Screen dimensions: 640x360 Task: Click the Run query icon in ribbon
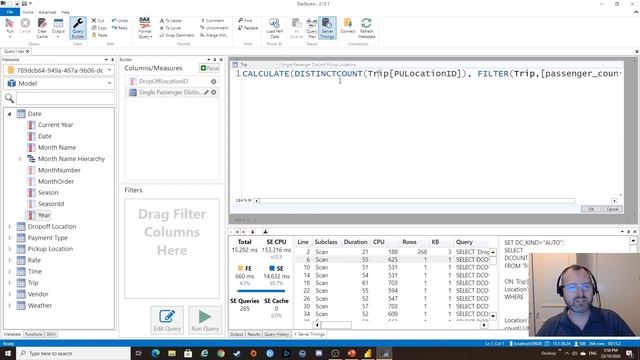coord(10,27)
